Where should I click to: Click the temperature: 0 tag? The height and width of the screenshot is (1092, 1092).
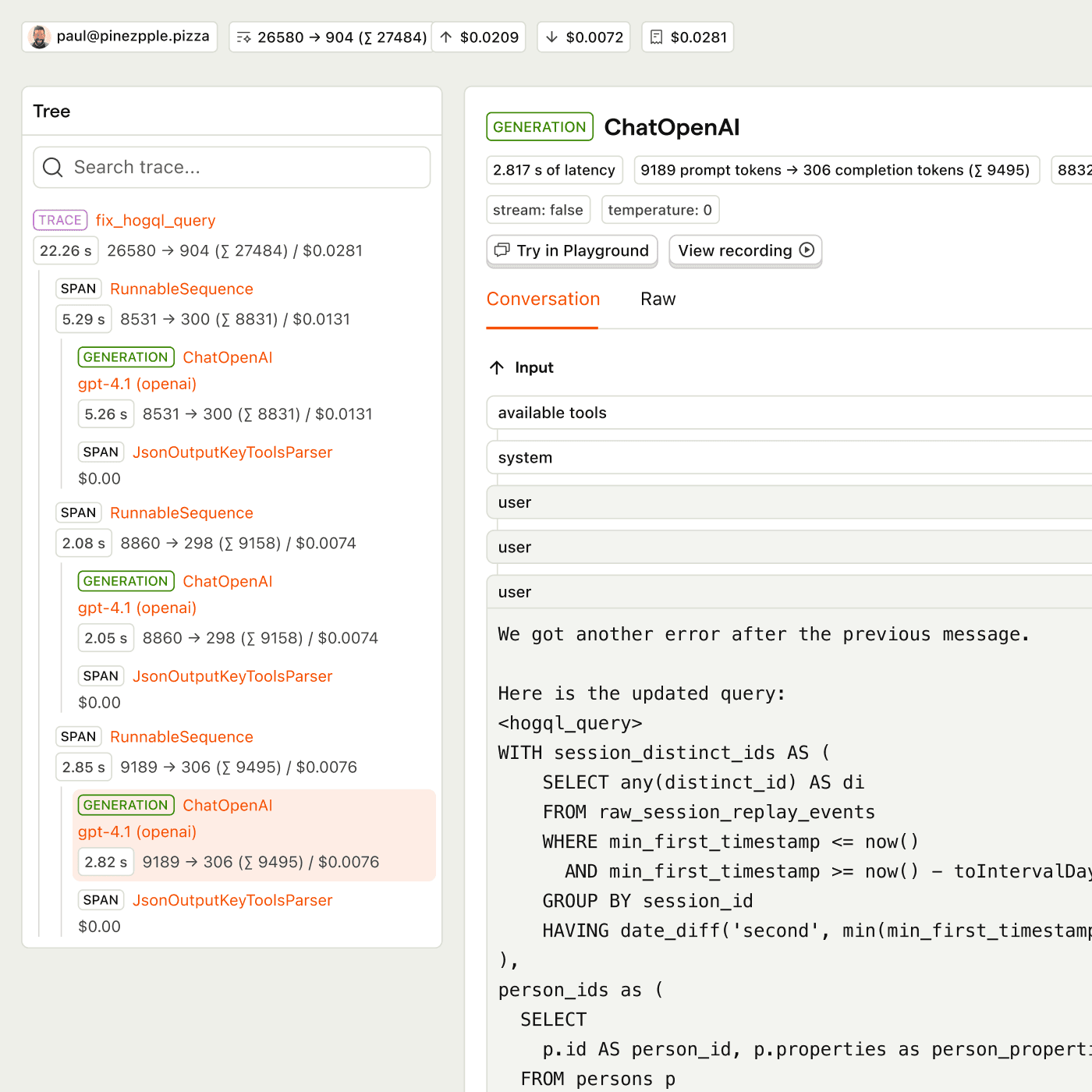tap(660, 210)
